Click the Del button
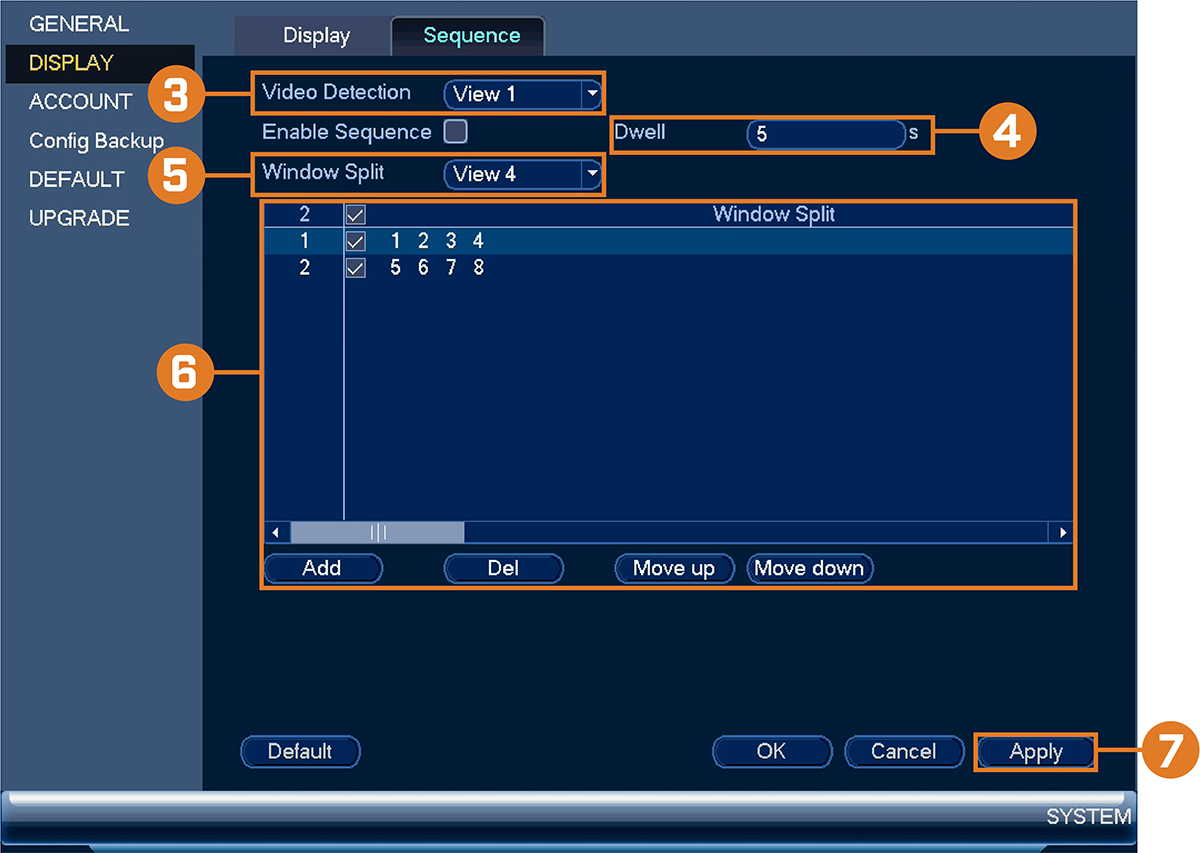The width and height of the screenshot is (1200, 853). click(x=503, y=568)
